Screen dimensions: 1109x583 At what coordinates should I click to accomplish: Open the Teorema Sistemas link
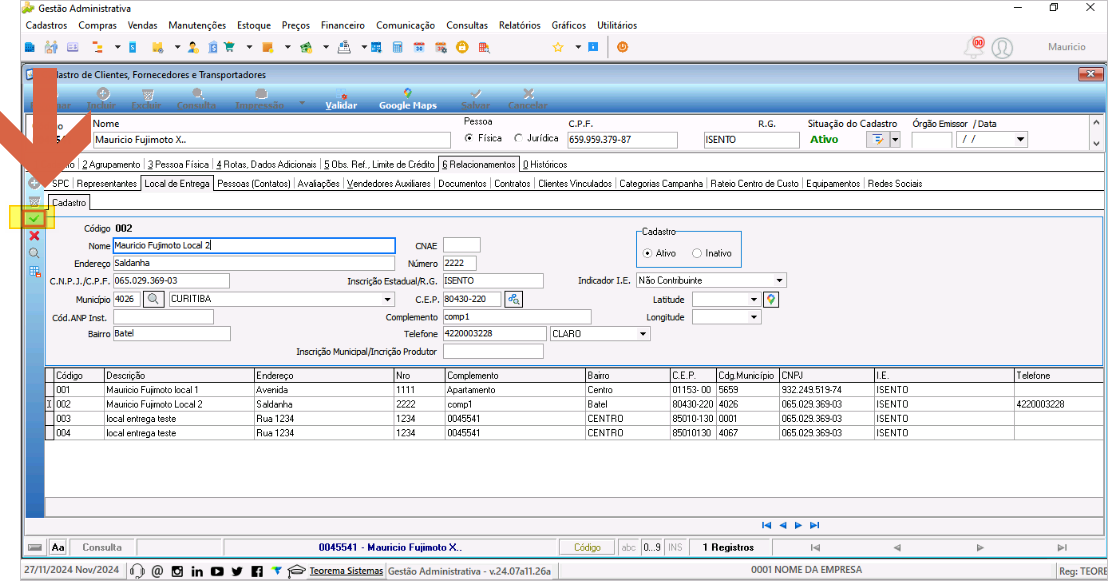(346, 571)
